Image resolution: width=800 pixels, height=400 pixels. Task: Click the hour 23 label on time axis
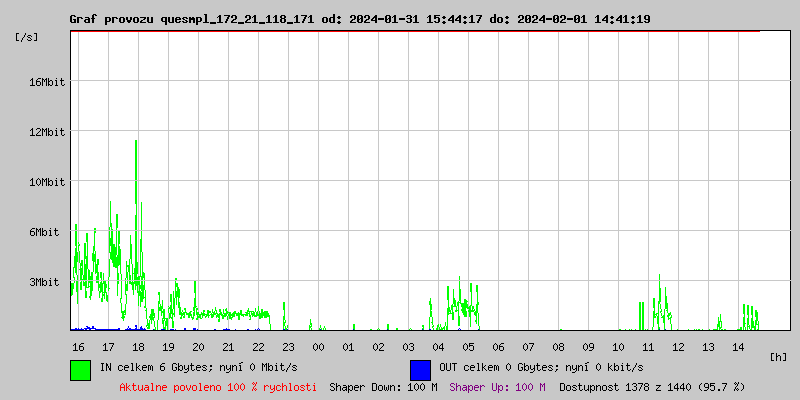[x=288, y=346]
